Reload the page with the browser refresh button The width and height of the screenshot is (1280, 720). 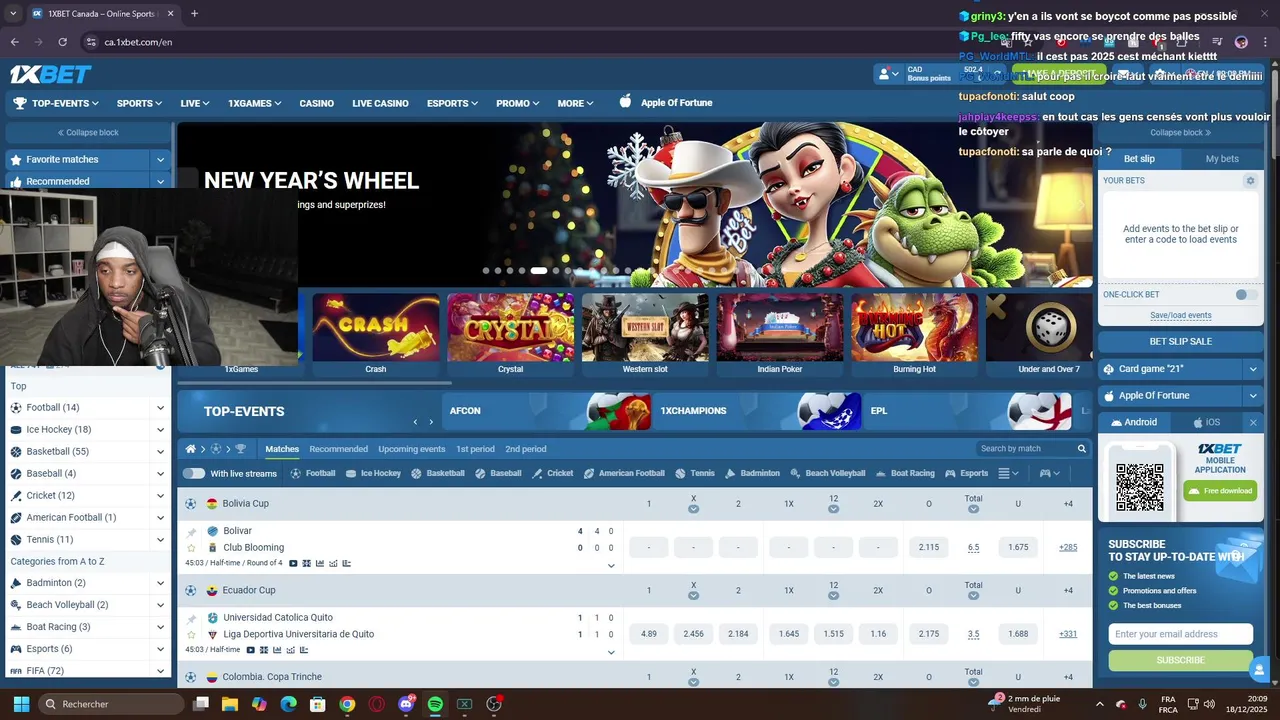coord(62,42)
